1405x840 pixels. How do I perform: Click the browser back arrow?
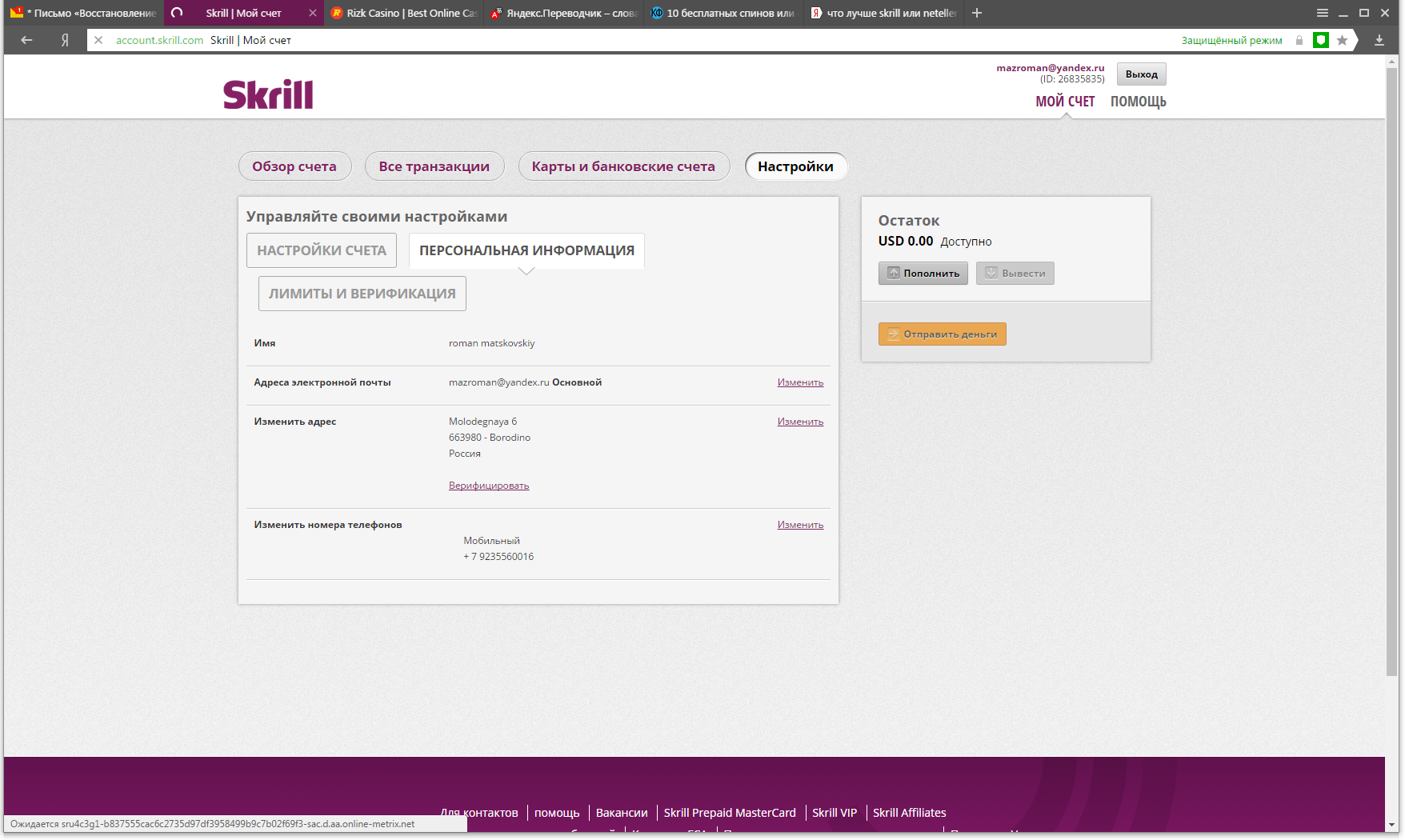point(26,40)
